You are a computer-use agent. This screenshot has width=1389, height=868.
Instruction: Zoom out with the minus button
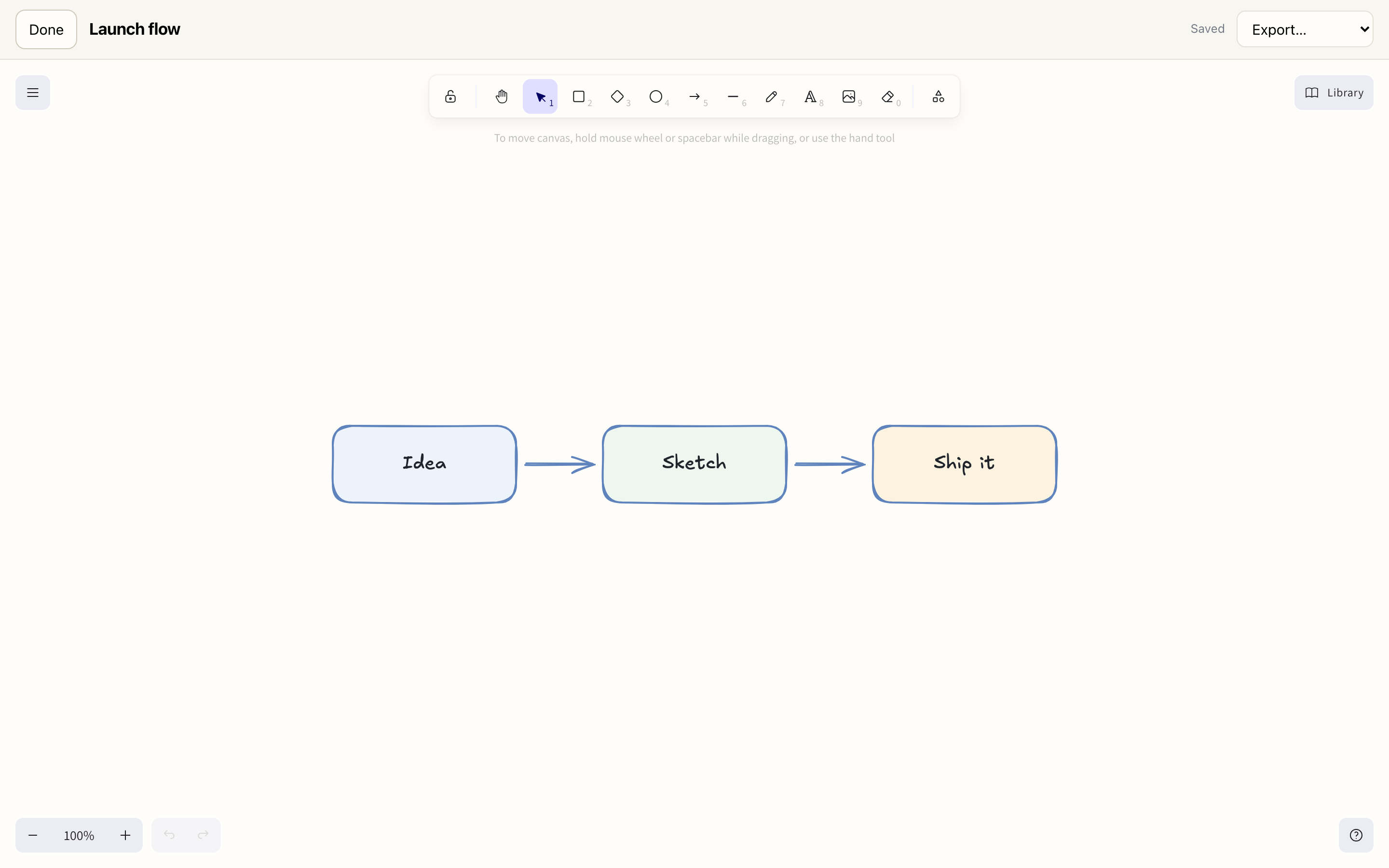[33, 835]
